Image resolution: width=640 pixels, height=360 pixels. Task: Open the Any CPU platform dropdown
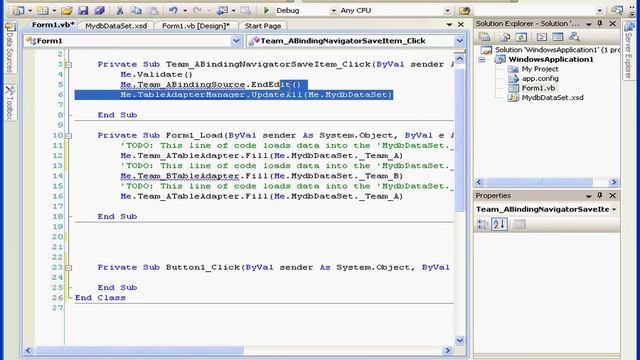pyautogui.click(x=447, y=11)
